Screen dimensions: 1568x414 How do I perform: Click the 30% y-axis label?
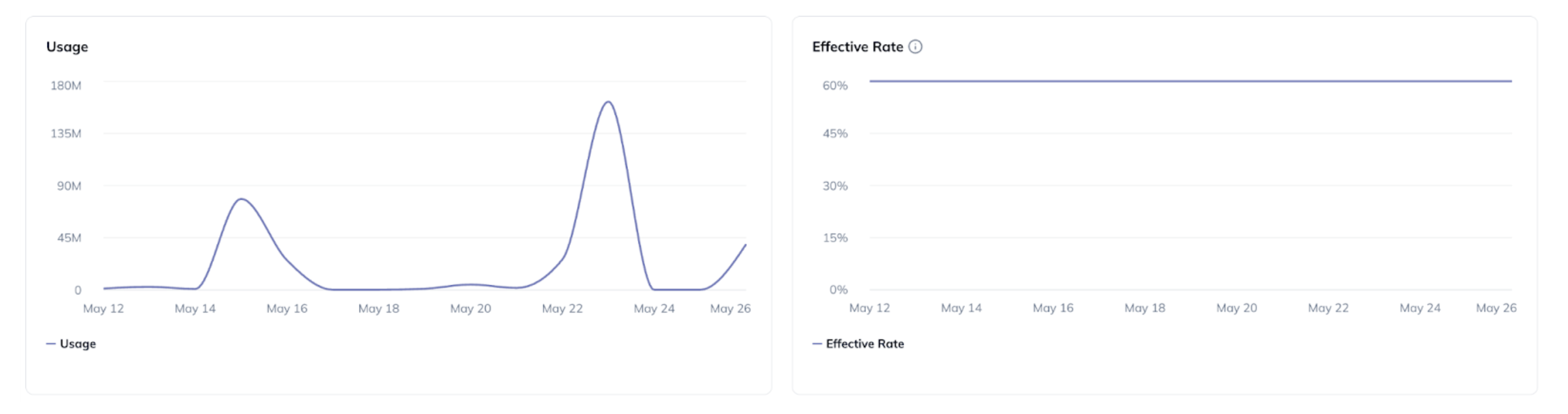pyautogui.click(x=835, y=186)
